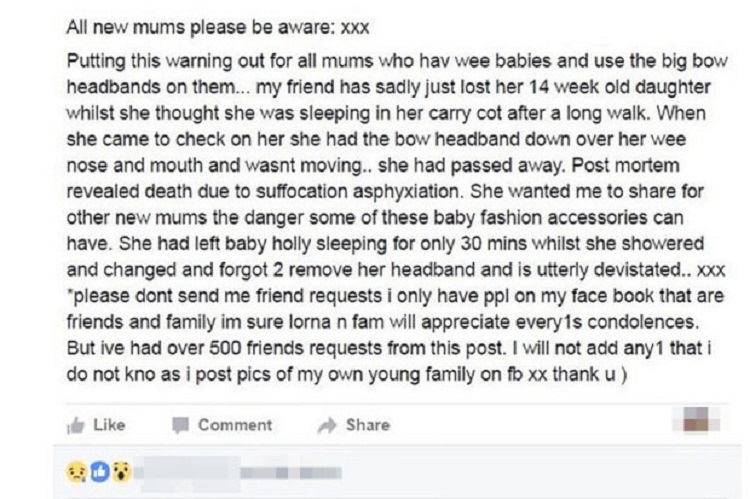The height and width of the screenshot is (499, 750).
Task: Open the sad face reaction emoji
Action: pos(73,468)
